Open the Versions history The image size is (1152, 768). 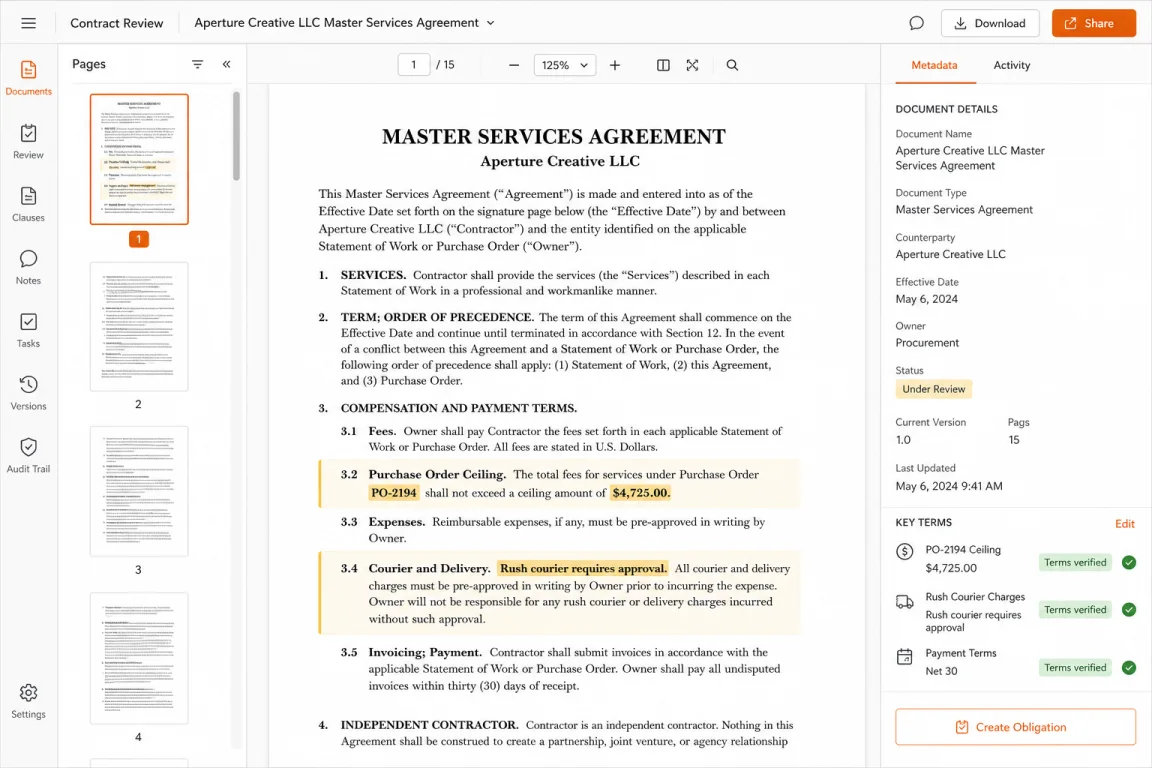pos(28,393)
